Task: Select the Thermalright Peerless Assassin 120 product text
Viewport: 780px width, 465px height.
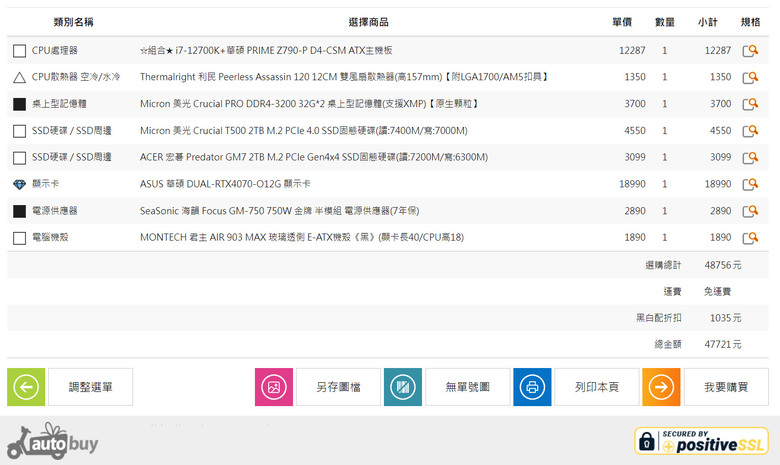Action: [x=344, y=77]
